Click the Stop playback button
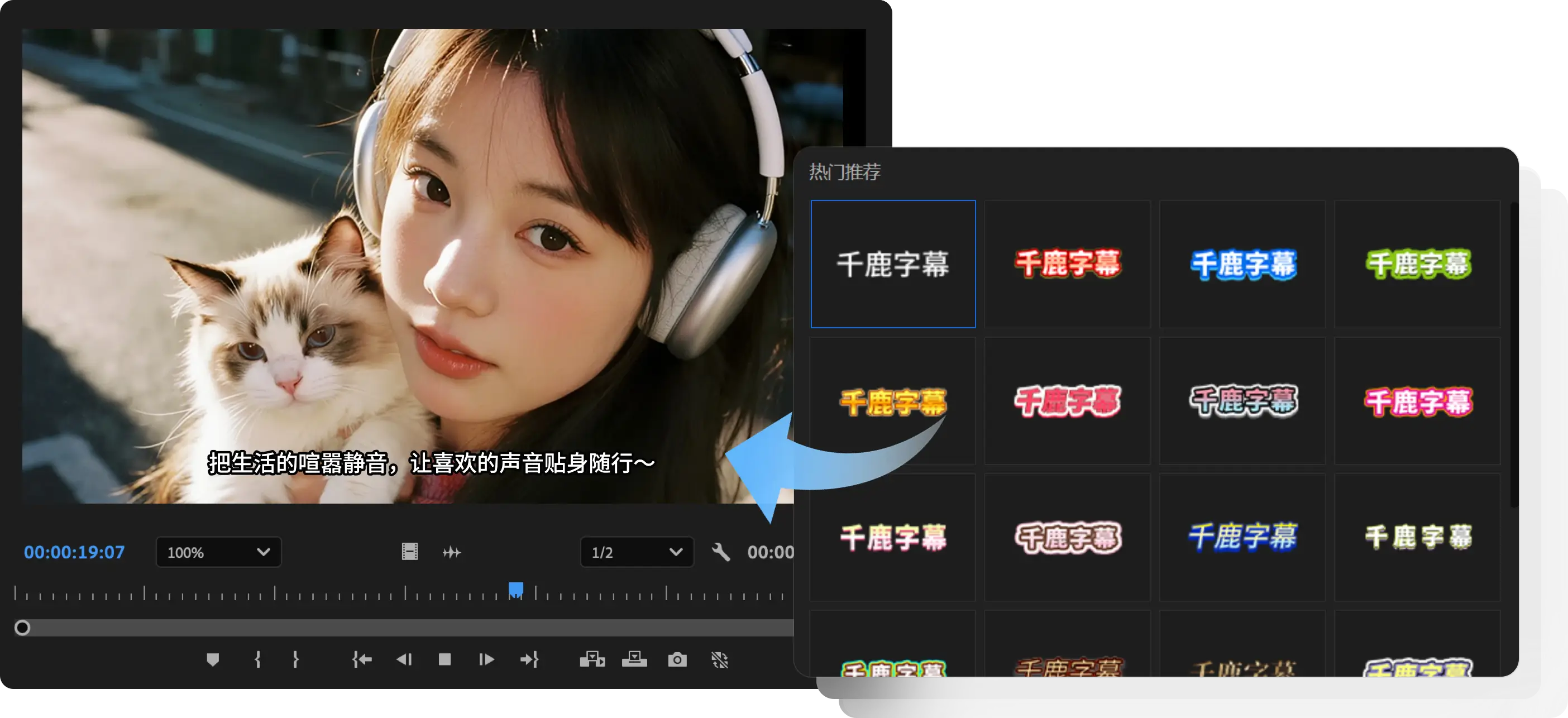Viewport: 1568px width, 718px height. point(444,659)
